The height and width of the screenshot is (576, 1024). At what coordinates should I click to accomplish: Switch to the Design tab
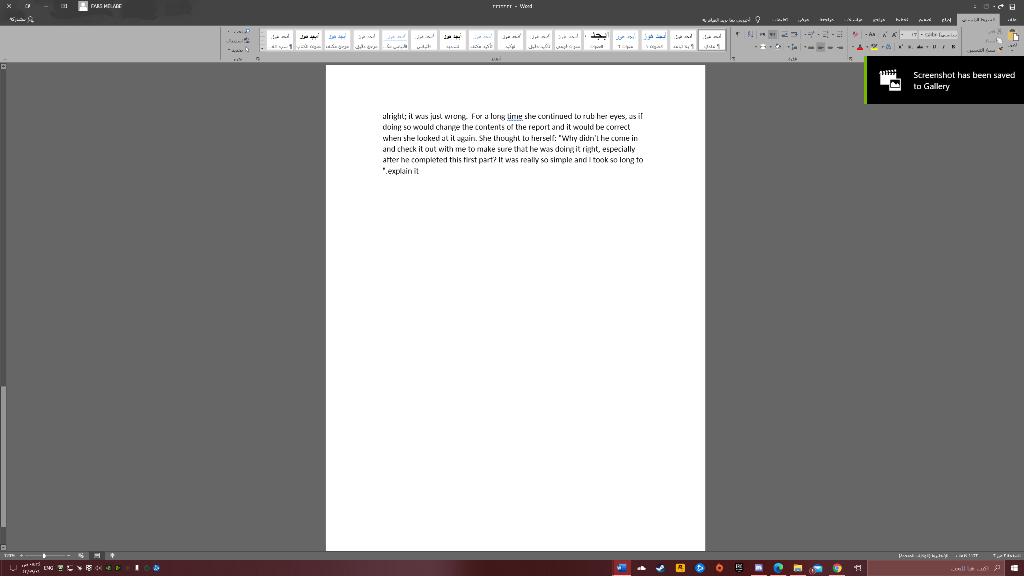925,20
